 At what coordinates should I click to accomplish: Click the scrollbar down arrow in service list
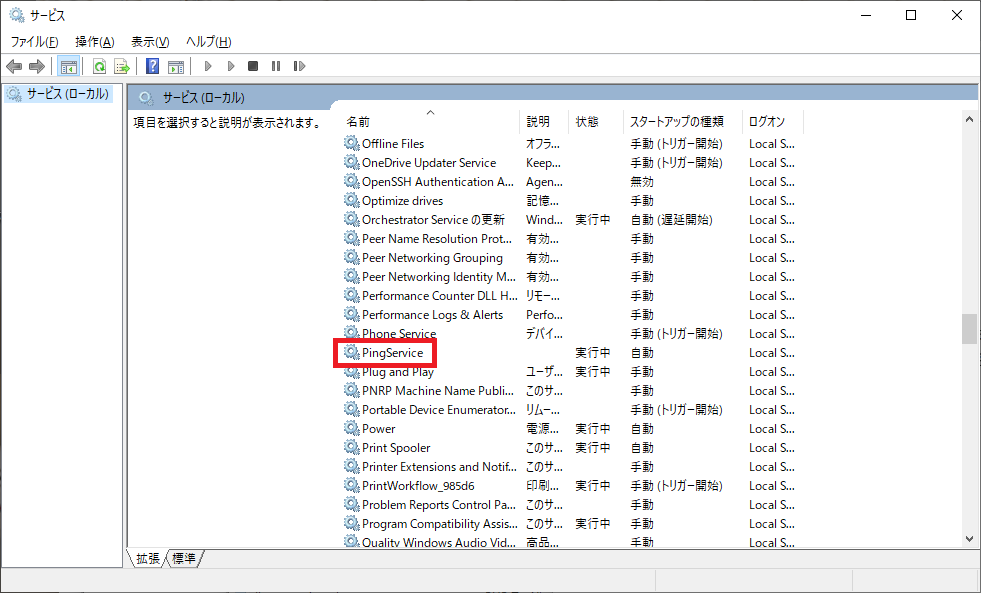tap(969, 538)
